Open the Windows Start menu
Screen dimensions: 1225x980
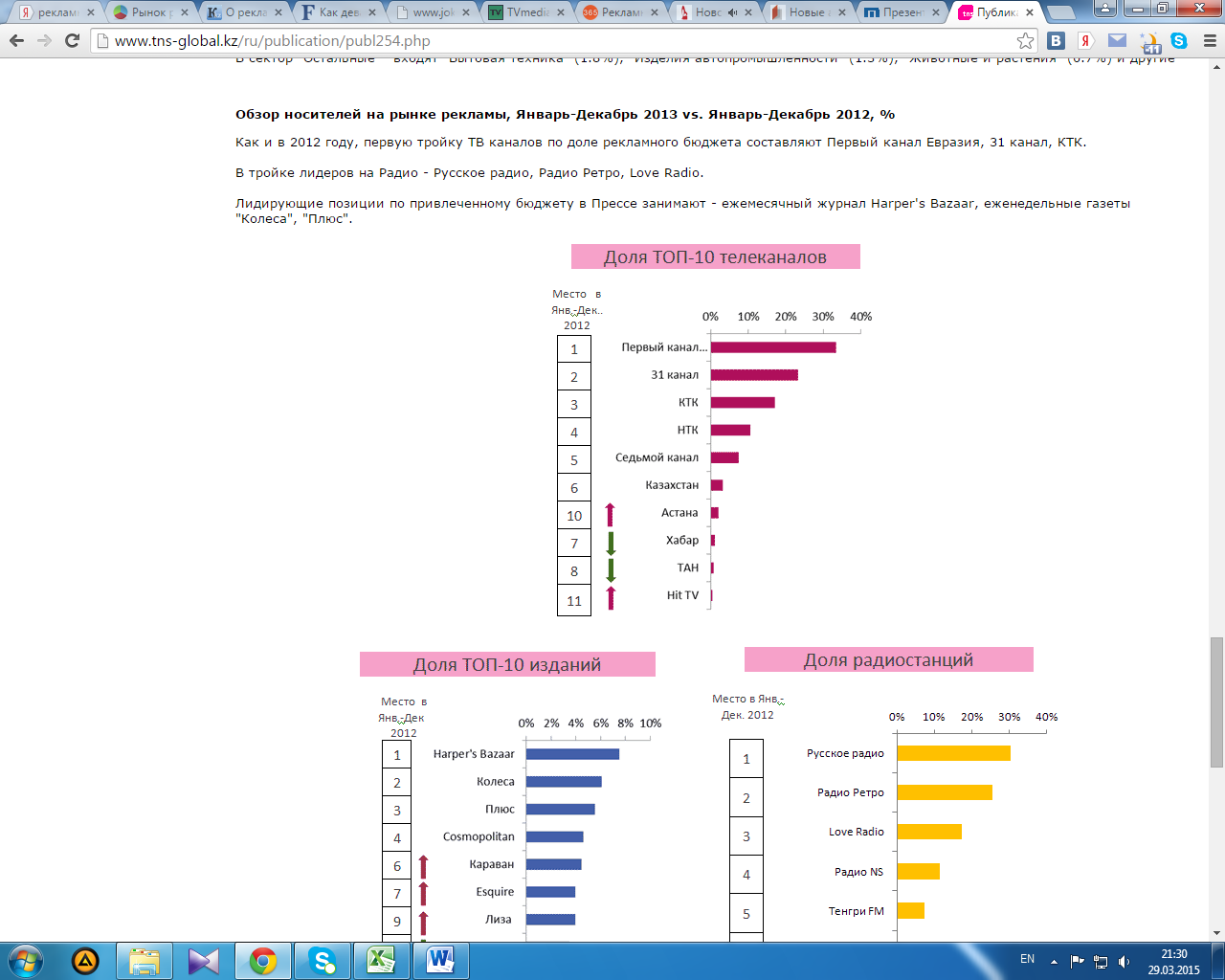(x=26, y=960)
